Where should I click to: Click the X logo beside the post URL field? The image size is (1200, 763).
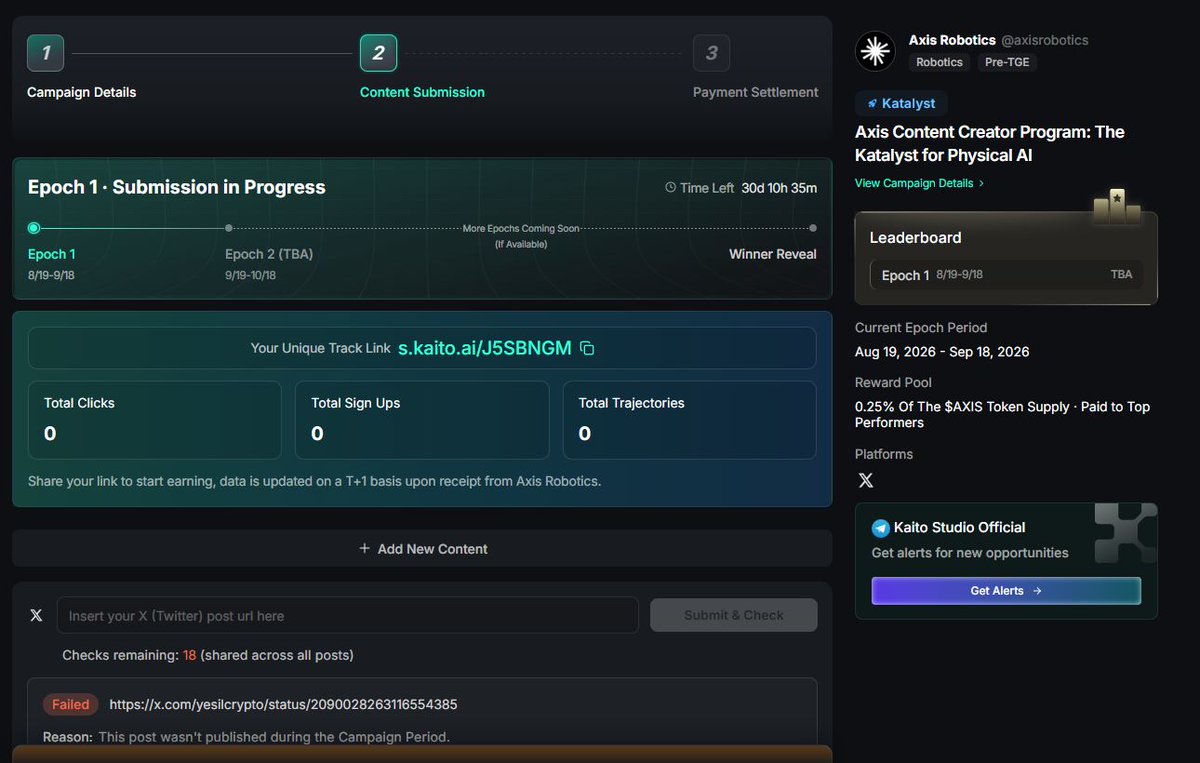(x=37, y=615)
